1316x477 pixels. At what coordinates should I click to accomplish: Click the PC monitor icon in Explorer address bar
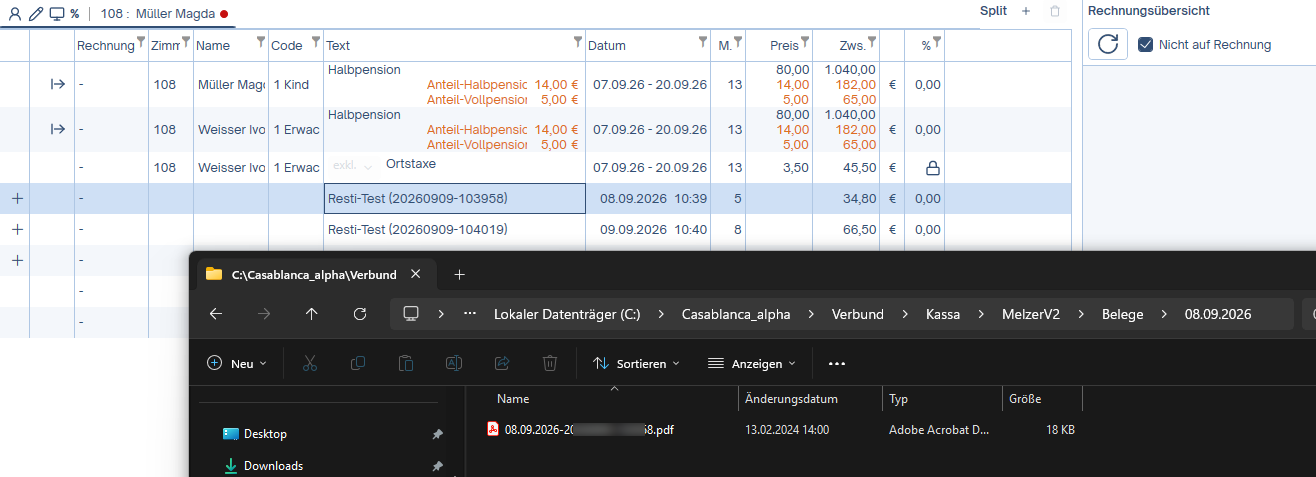[410, 314]
